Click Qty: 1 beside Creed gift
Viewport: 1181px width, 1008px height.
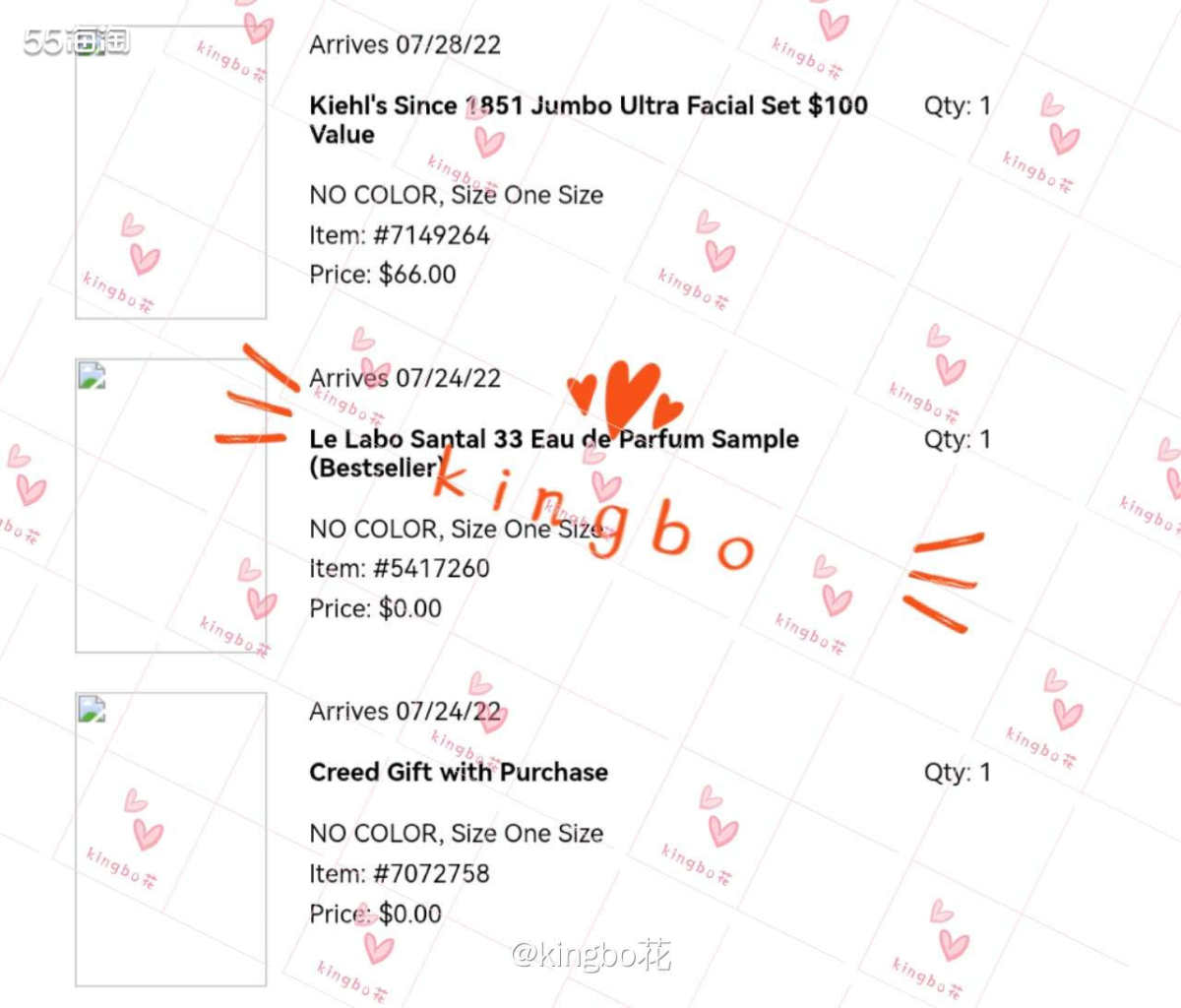[x=958, y=773]
